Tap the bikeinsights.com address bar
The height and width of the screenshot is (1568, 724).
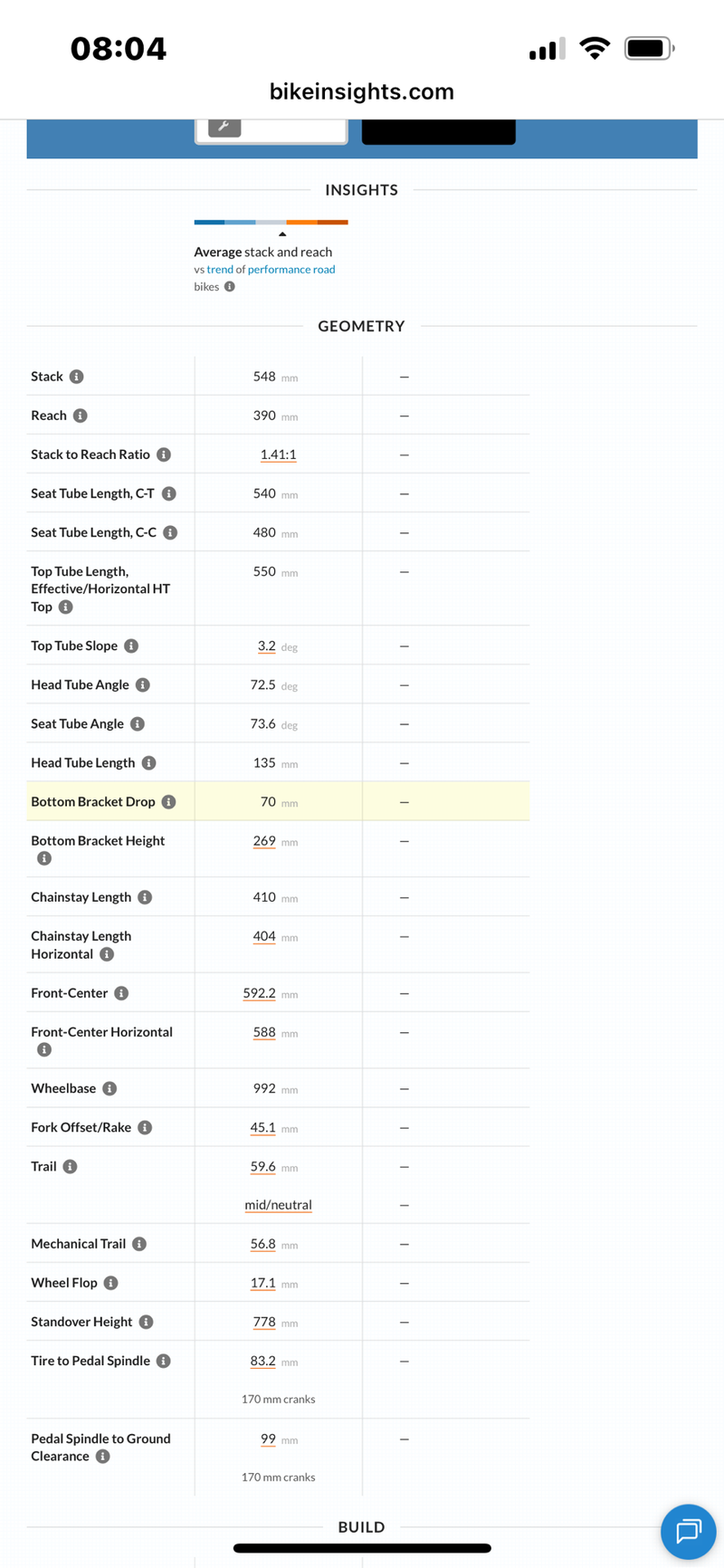point(362,91)
